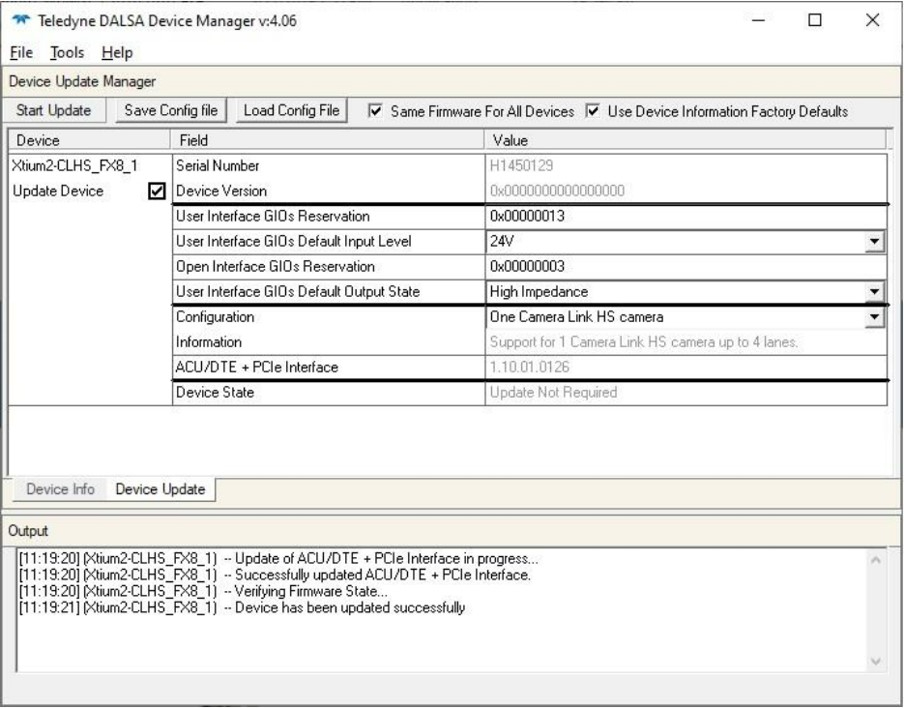
Task: Click the log line Verifying Firmware State
Action: click(203, 591)
